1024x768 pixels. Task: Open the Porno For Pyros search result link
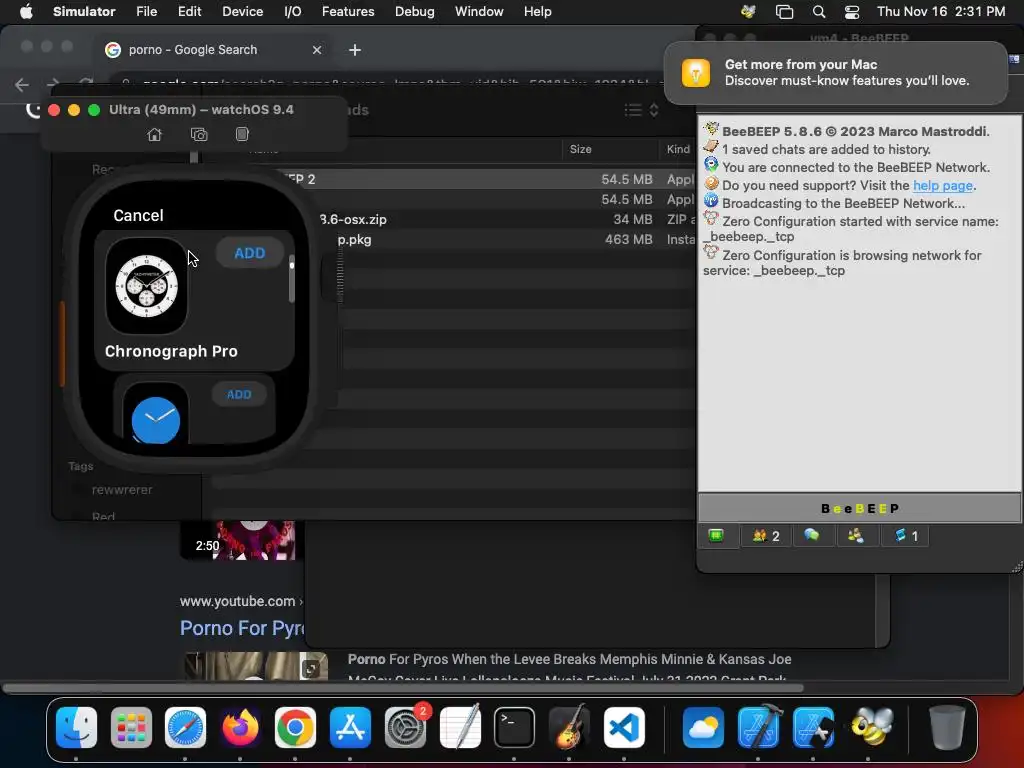coord(242,628)
